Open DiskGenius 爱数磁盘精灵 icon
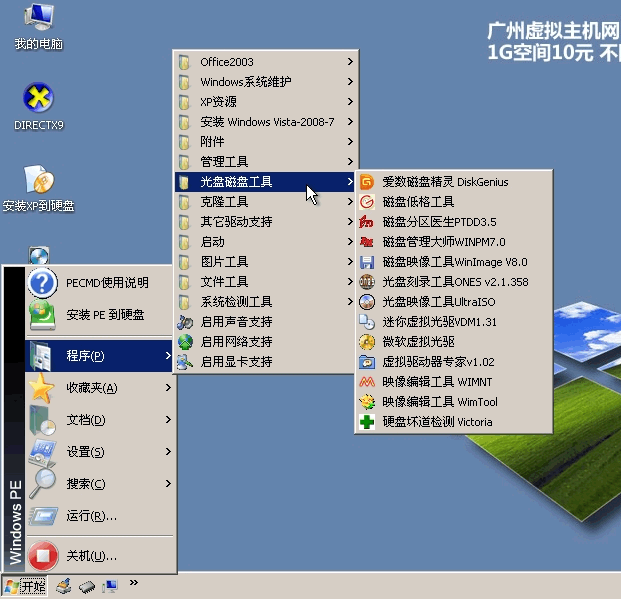 (367, 182)
